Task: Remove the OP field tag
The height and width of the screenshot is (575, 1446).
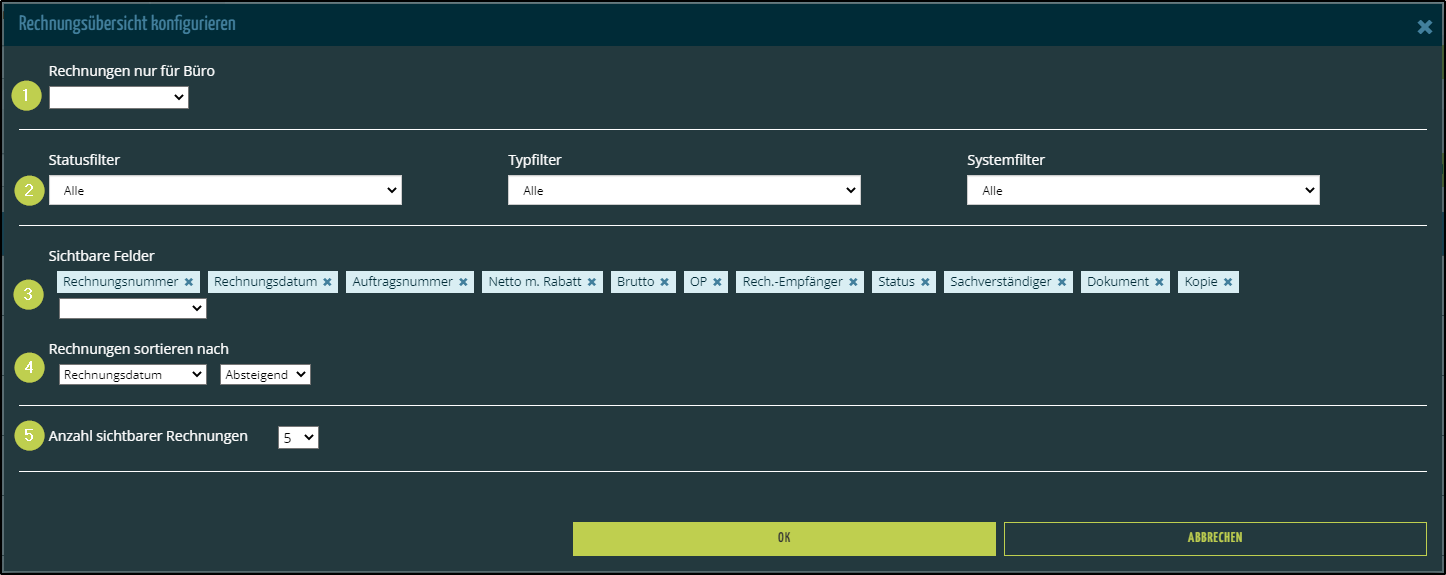Action: pyautogui.click(x=717, y=282)
